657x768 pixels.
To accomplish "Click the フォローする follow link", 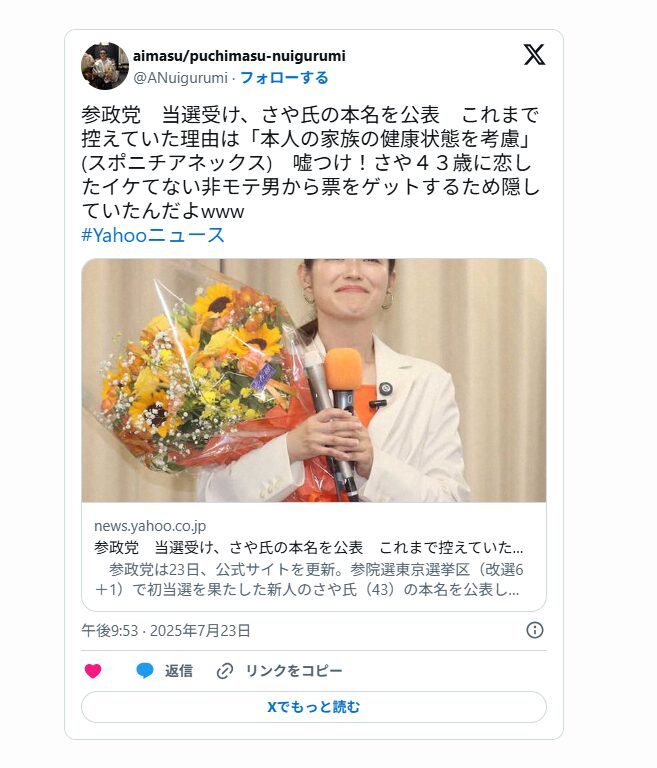I will point(284,77).
